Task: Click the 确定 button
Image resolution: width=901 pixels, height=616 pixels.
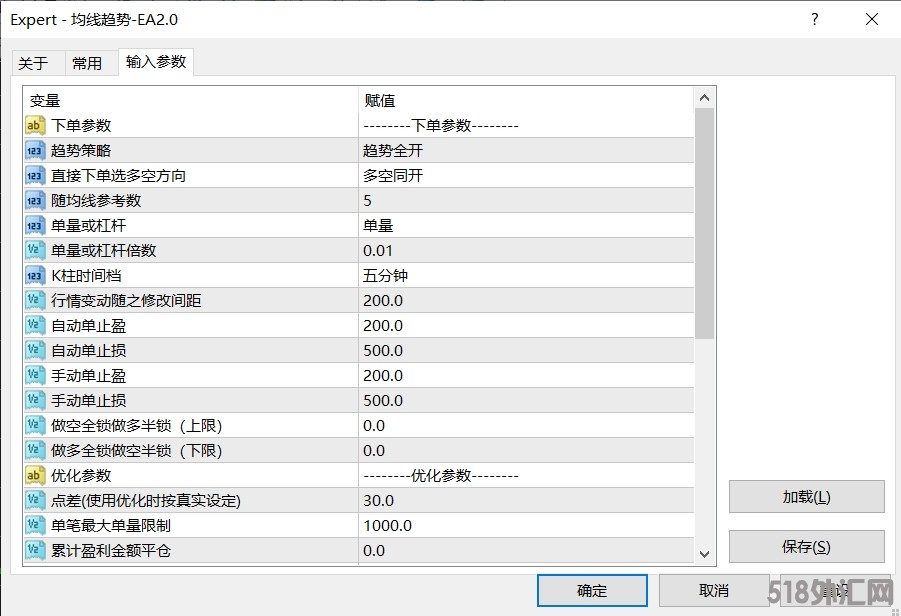Action: 592,590
